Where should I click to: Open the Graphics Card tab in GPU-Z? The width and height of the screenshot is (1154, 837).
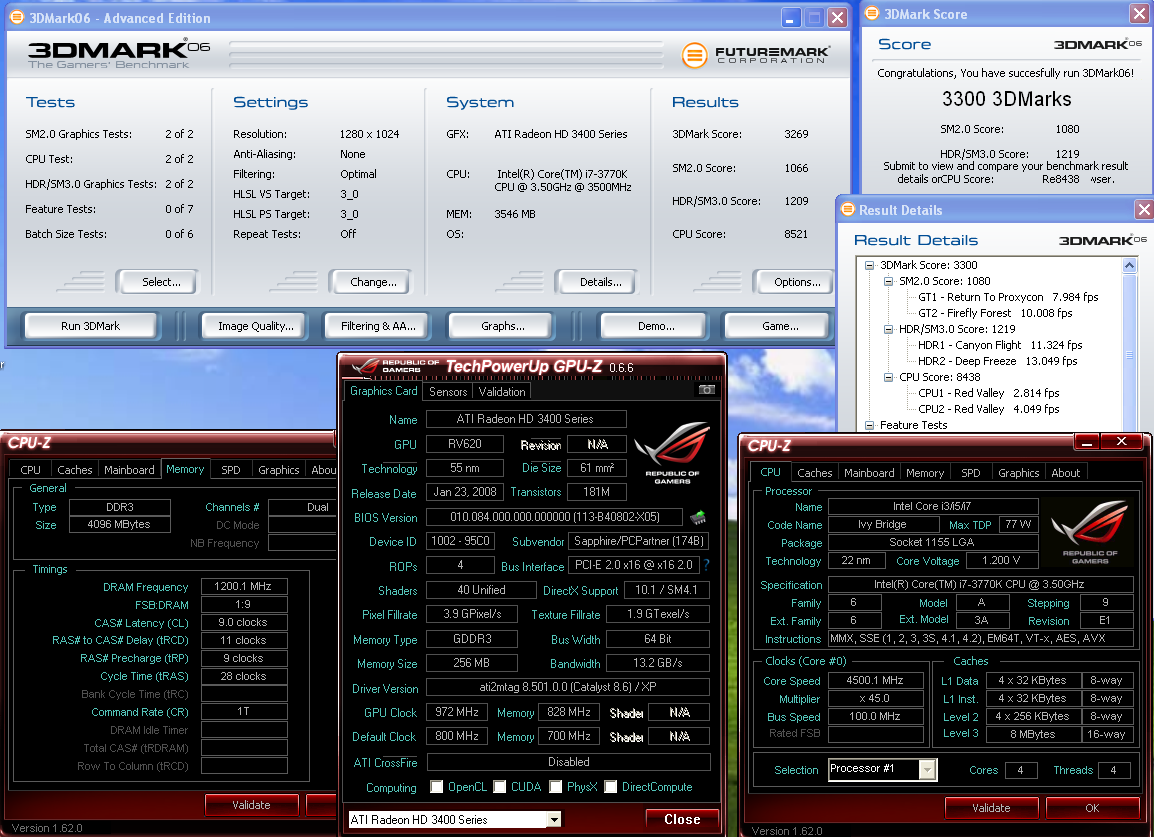pos(383,391)
